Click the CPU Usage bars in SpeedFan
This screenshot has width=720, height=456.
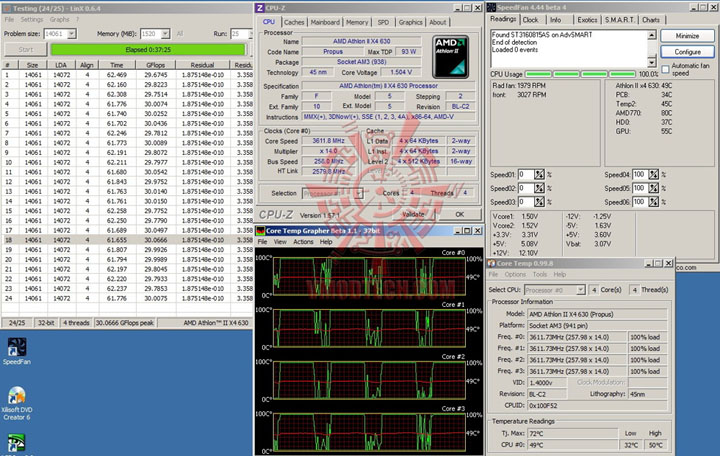580,74
